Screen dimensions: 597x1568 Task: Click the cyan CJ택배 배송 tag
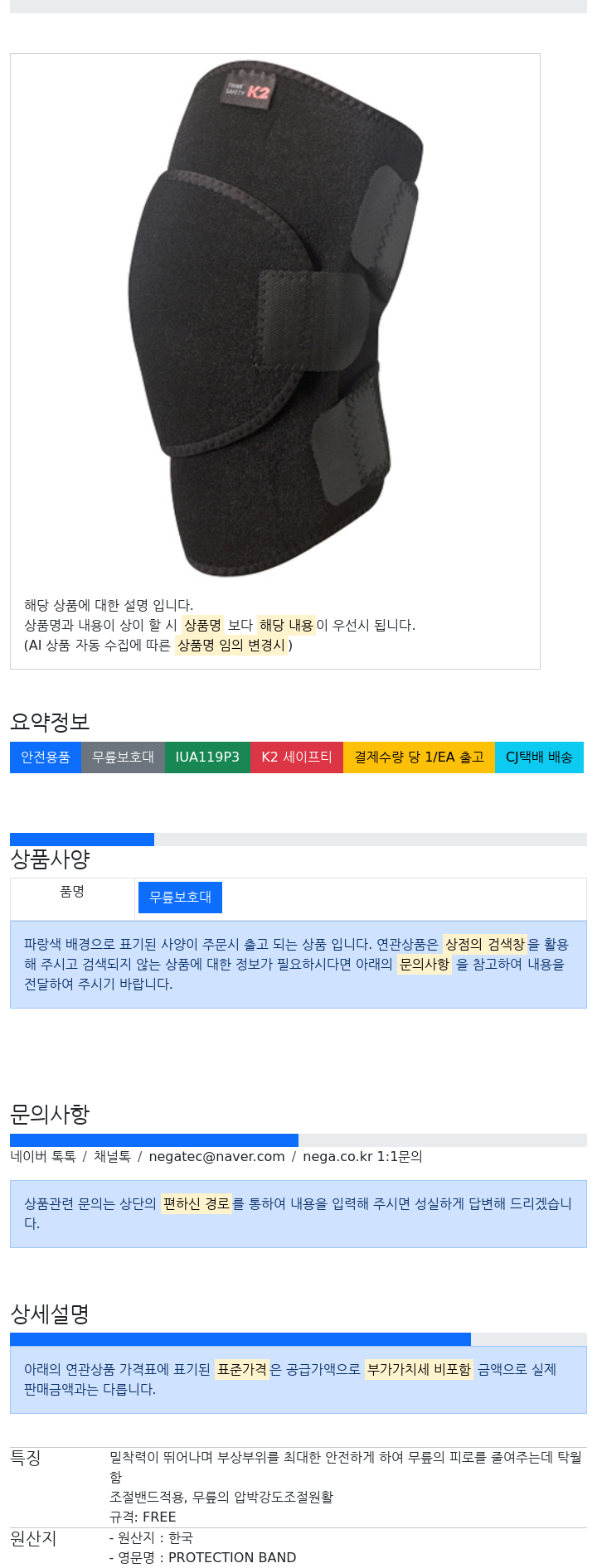click(539, 757)
